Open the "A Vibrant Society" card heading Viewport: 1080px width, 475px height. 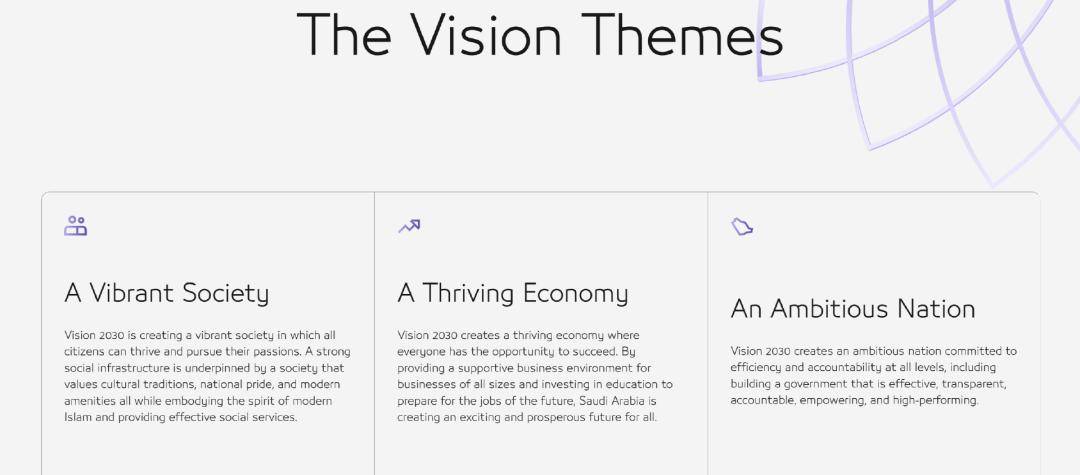tap(167, 293)
